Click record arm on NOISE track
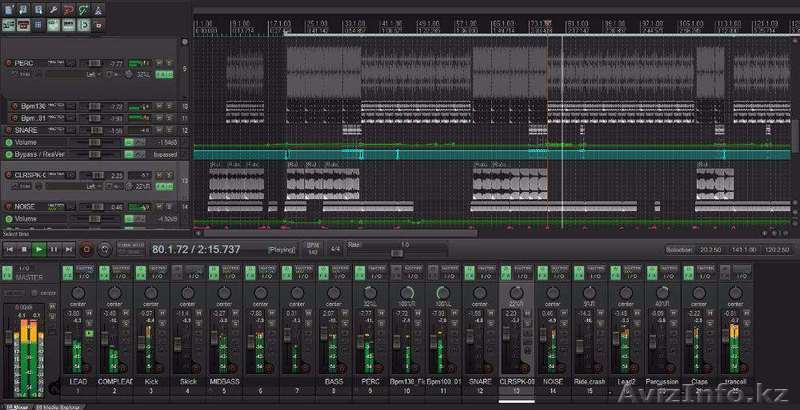 click(x=9, y=207)
